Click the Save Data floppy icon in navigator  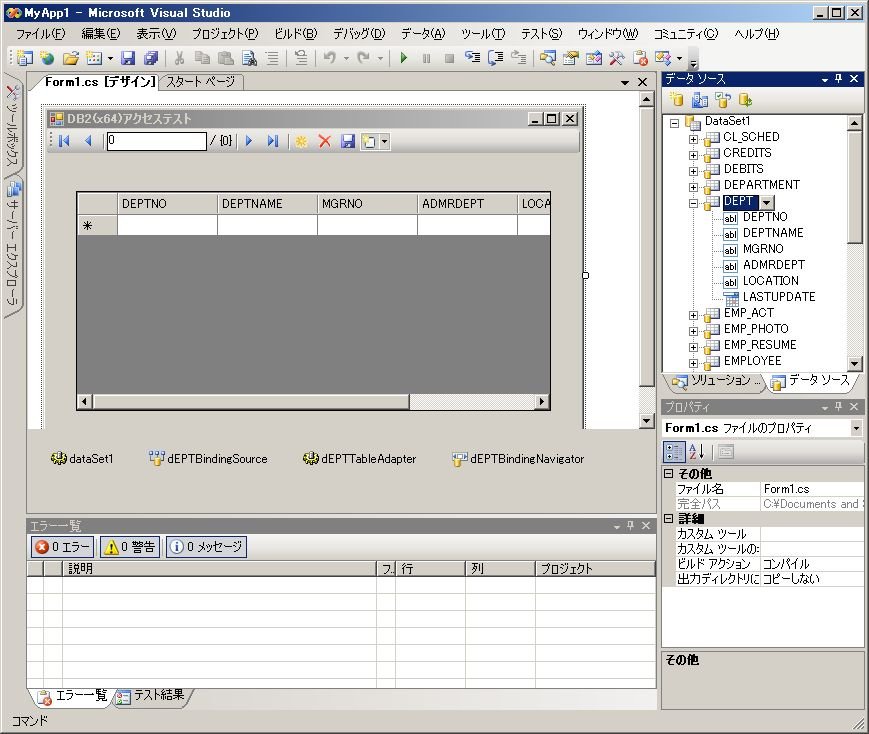[347, 141]
